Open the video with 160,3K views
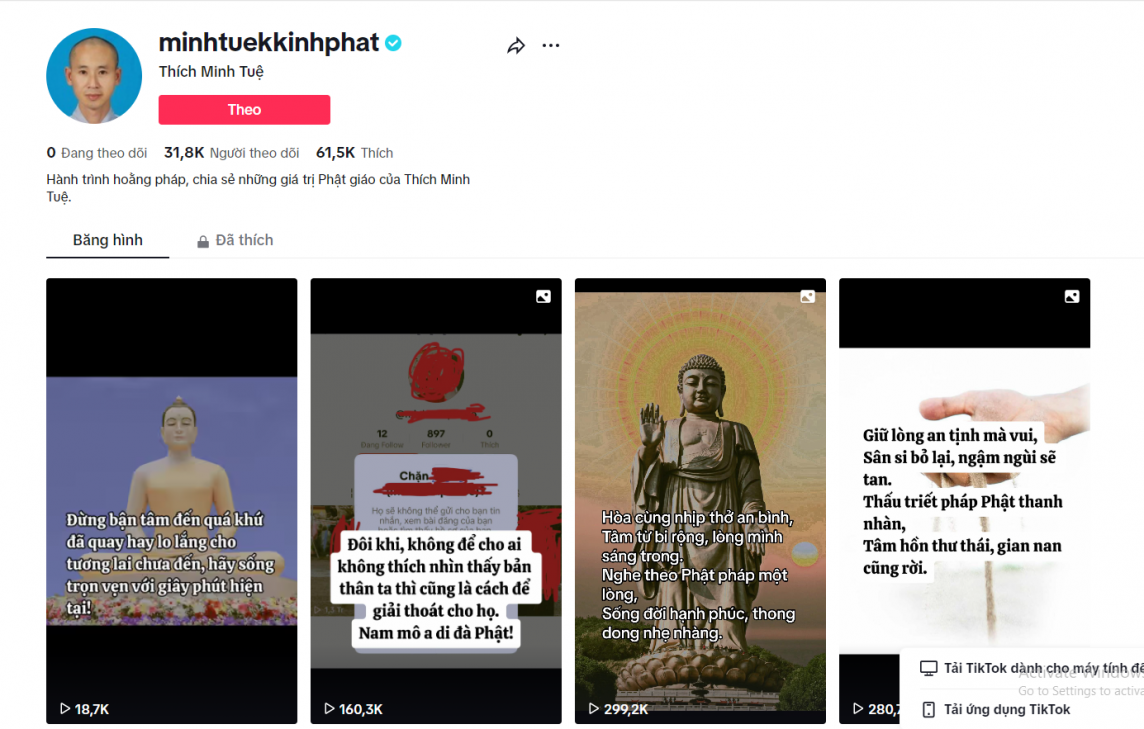The width and height of the screenshot is (1144, 729). 436,501
